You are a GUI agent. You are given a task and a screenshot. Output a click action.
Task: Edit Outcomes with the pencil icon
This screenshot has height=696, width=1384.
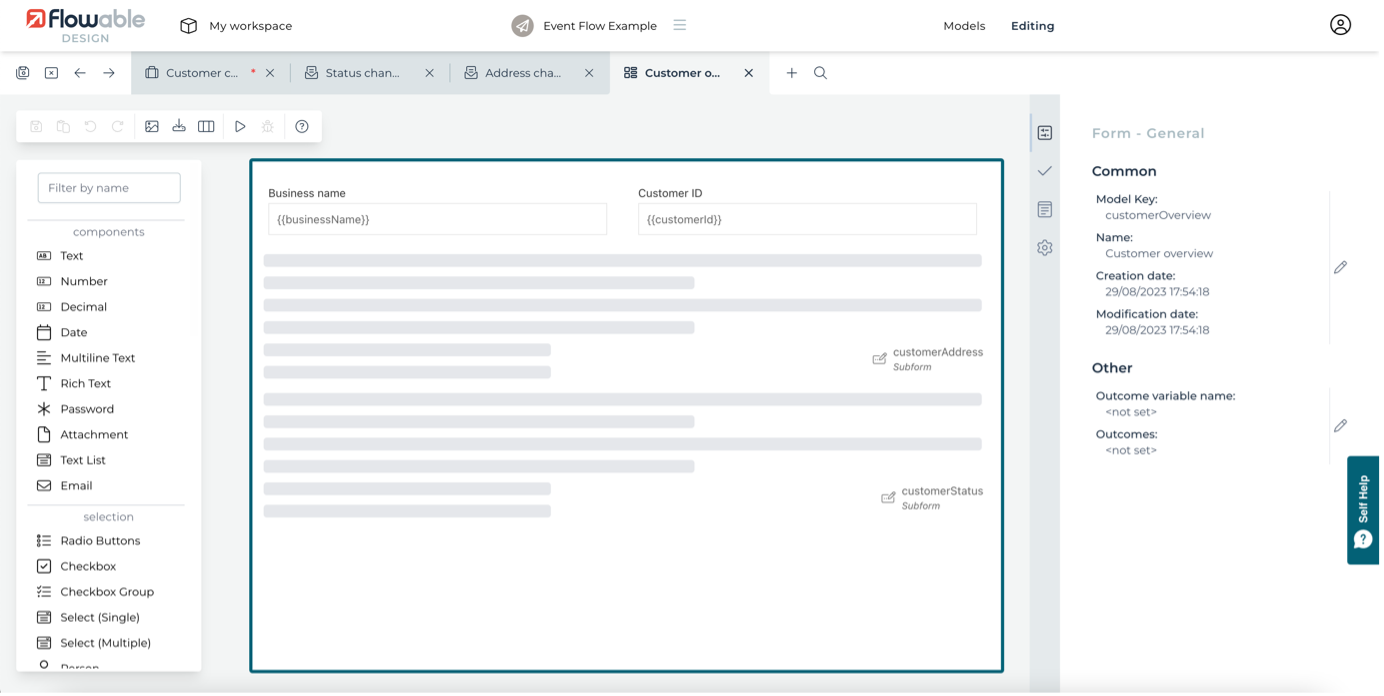(x=1340, y=426)
